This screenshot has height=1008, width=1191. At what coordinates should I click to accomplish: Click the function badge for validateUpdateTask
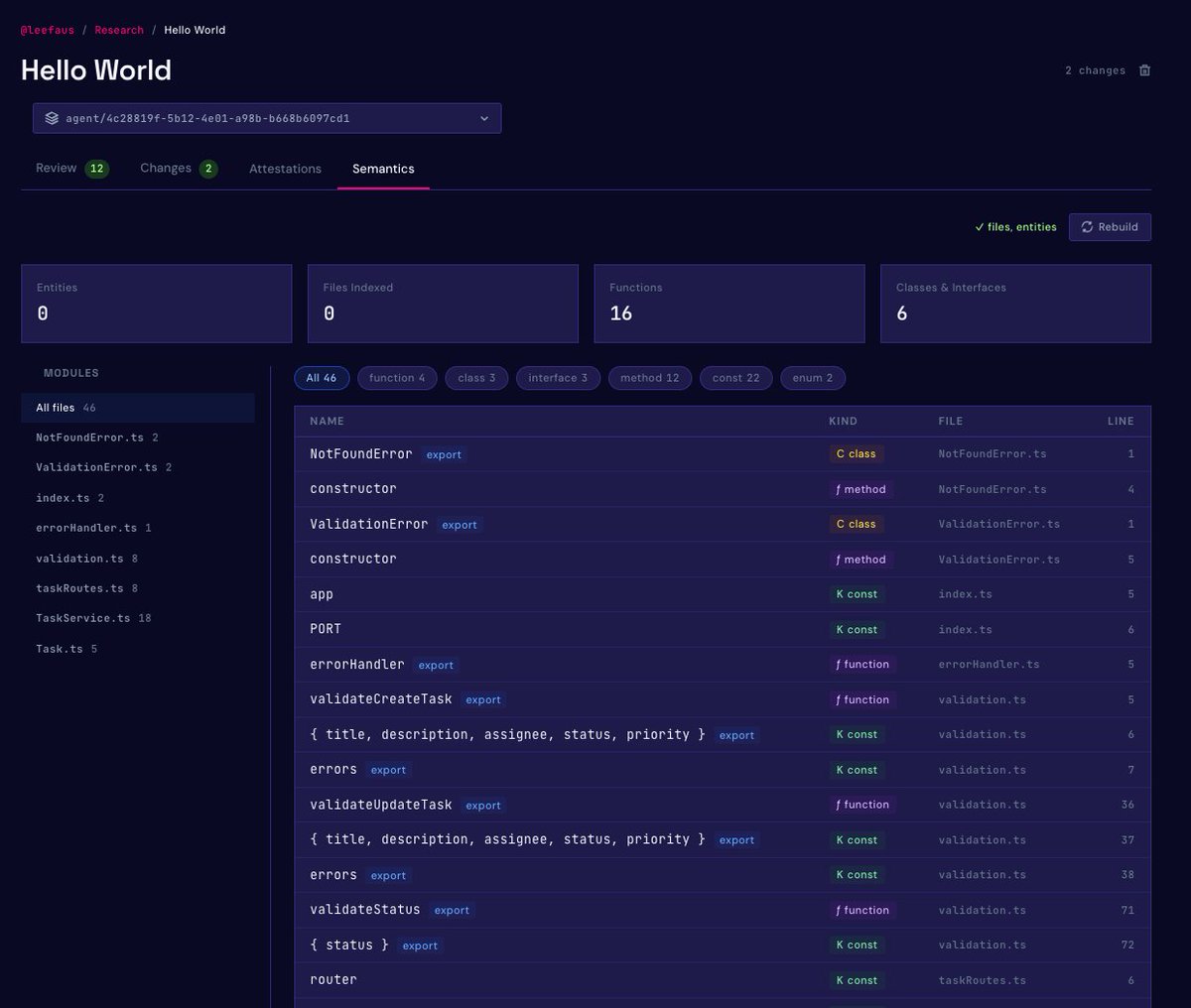point(862,805)
